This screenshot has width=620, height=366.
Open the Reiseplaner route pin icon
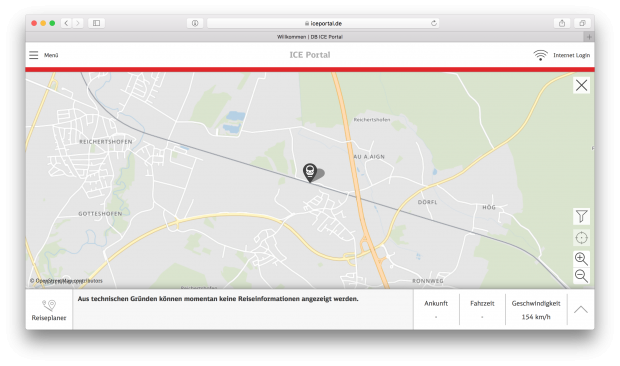(49, 305)
